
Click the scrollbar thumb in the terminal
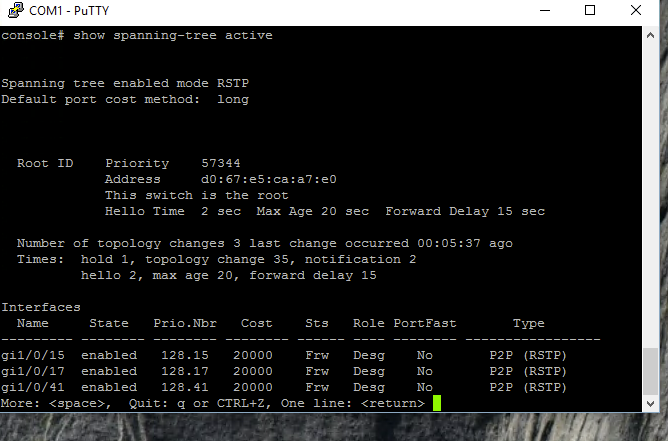point(650,372)
